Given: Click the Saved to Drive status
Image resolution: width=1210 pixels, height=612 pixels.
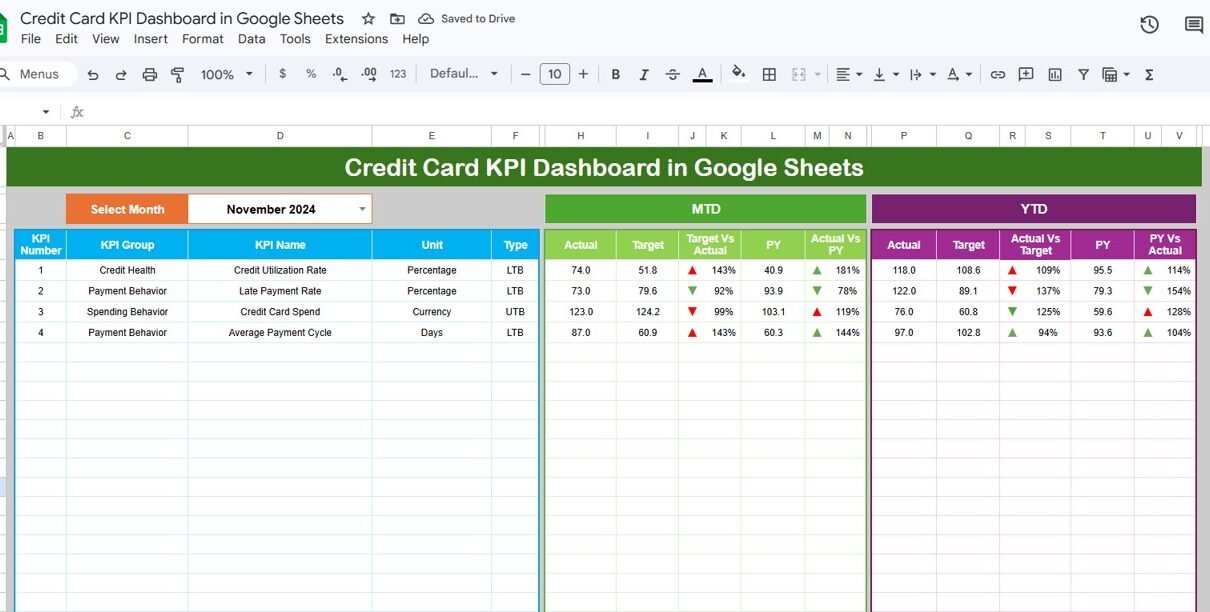Looking at the screenshot, I should tap(467, 19).
